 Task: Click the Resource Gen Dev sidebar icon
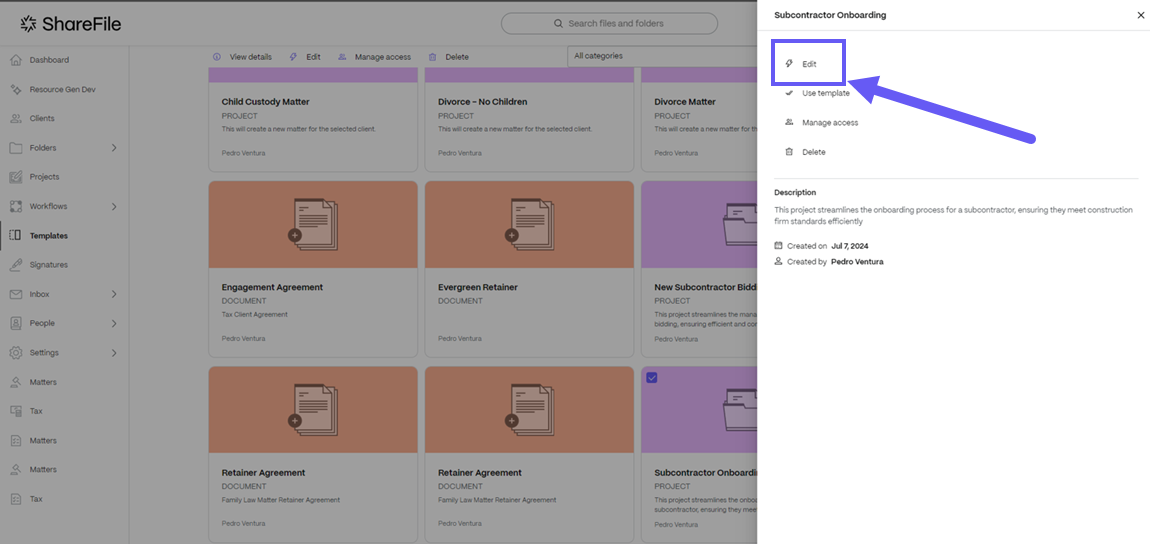point(16,89)
